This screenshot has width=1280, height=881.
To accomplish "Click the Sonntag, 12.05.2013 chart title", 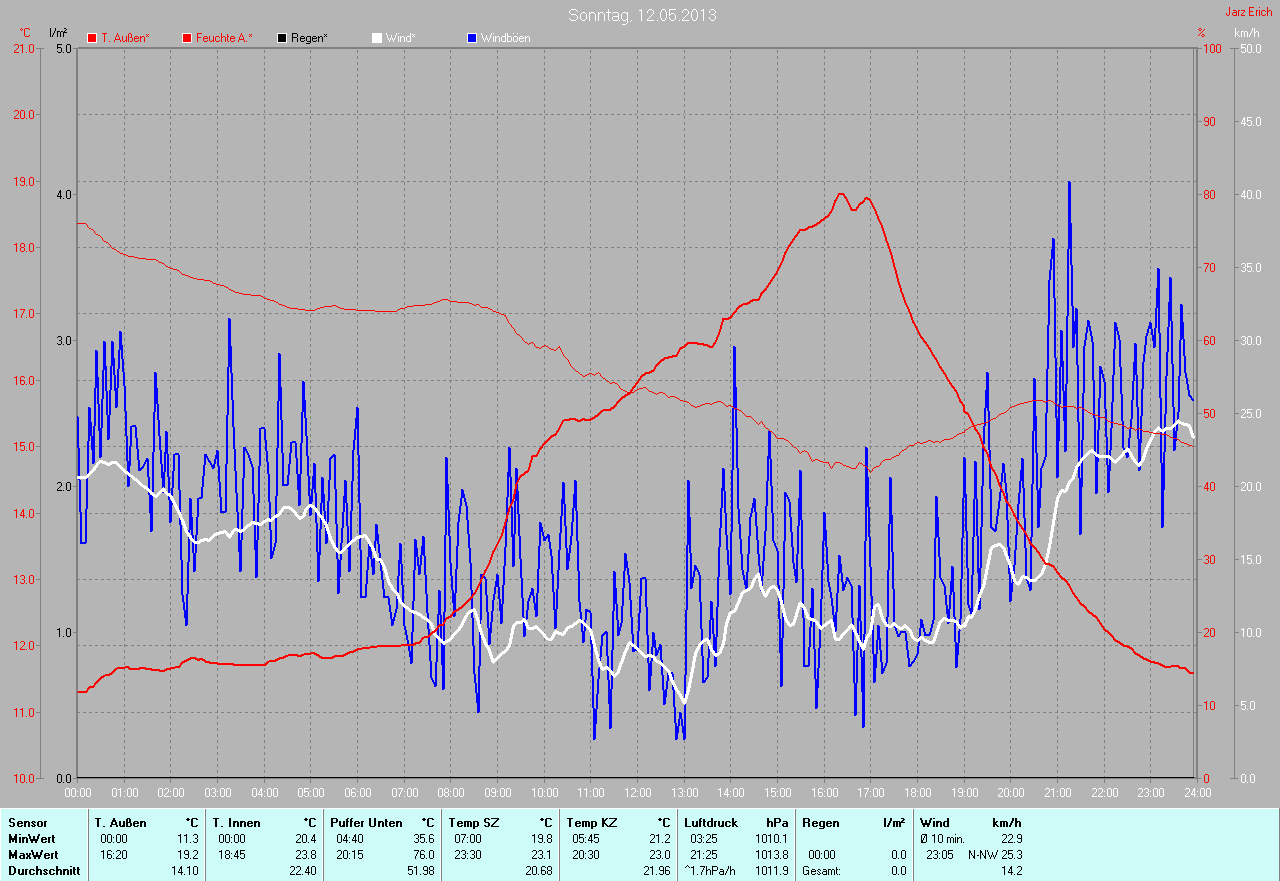I will (642, 15).
